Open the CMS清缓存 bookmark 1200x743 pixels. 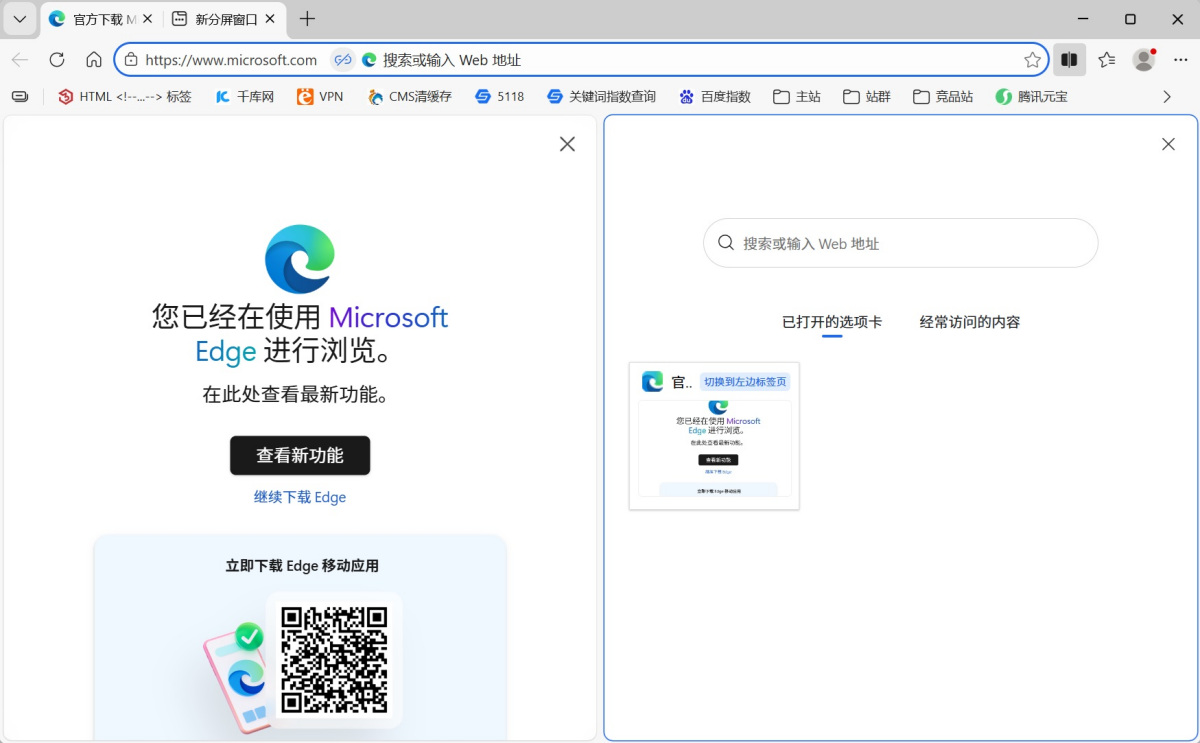pos(409,96)
